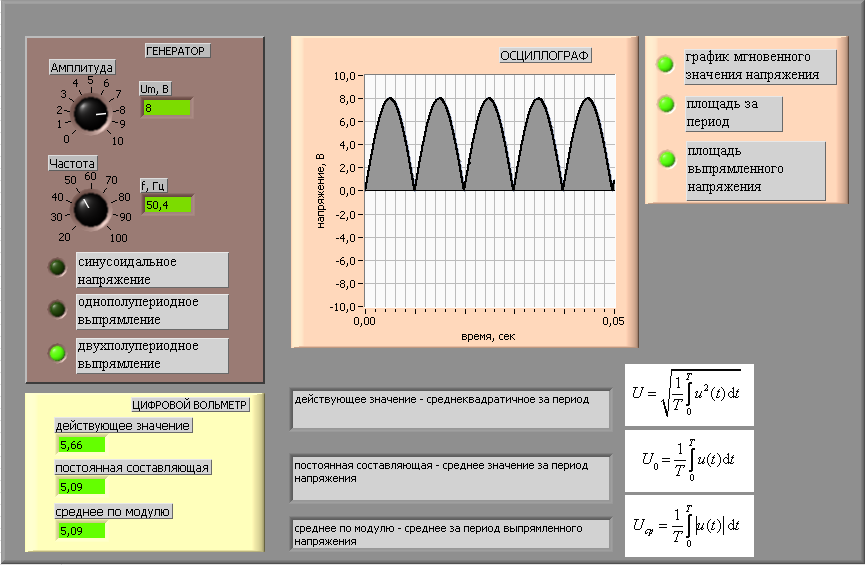Click the Um, В label

[155, 89]
